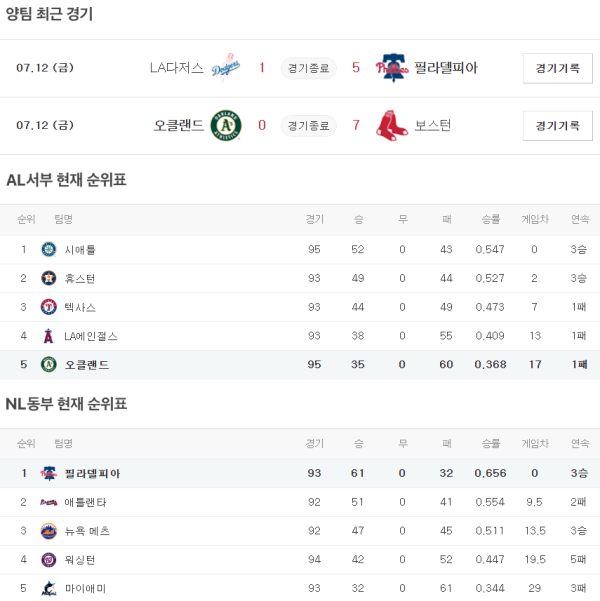Screen dimensions: 600x601
Task: Click the New York Mets logo
Action: [x=48, y=531]
